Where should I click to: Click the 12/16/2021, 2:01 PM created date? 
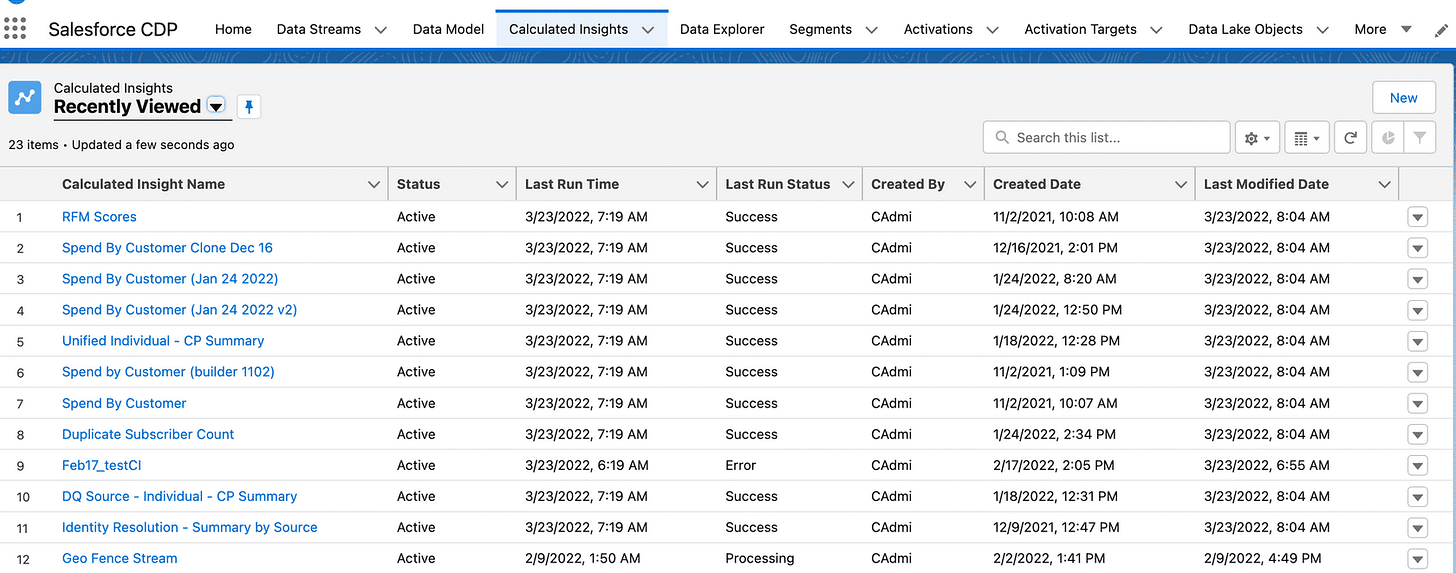[1055, 248]
